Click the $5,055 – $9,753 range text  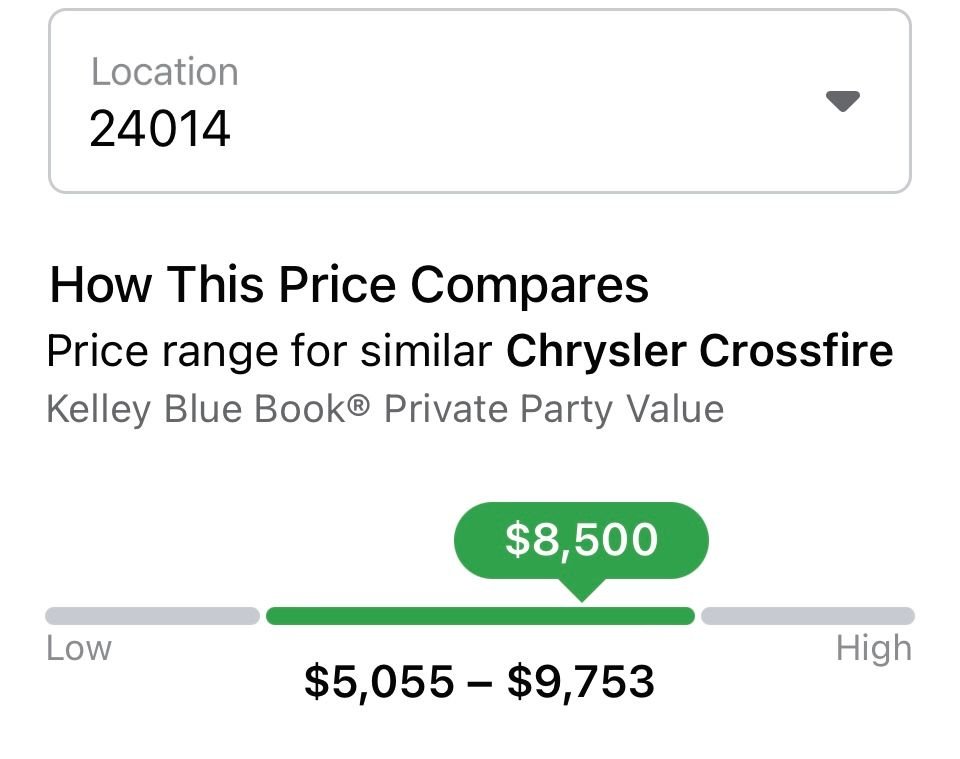480,682
